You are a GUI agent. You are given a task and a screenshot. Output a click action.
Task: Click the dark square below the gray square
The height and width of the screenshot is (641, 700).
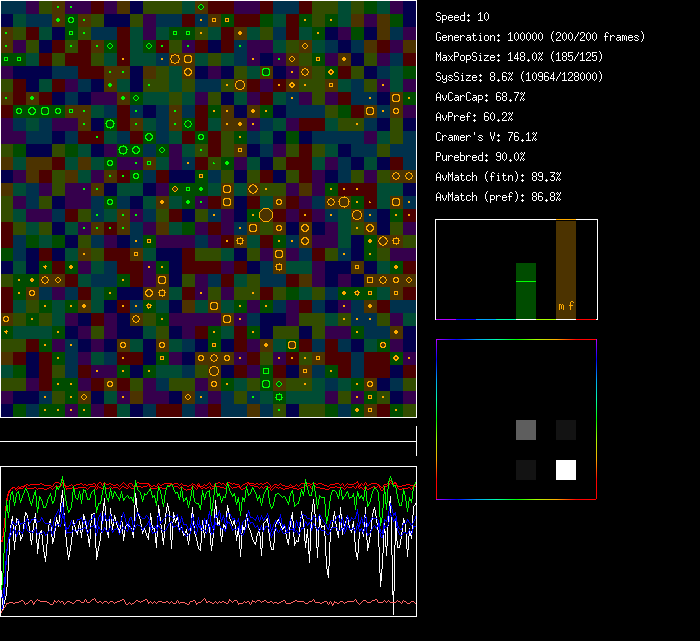526,470
